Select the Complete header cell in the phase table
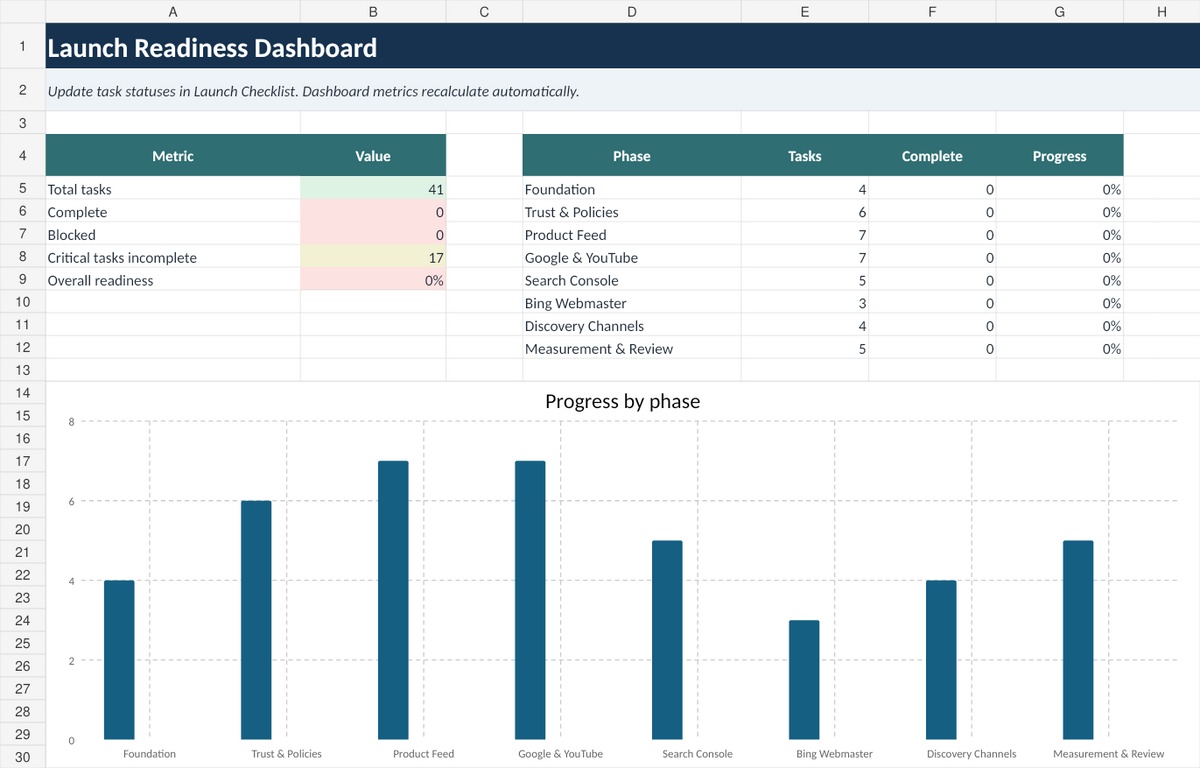The width and height of the screenshot is (1200, 768). point(932,156)
